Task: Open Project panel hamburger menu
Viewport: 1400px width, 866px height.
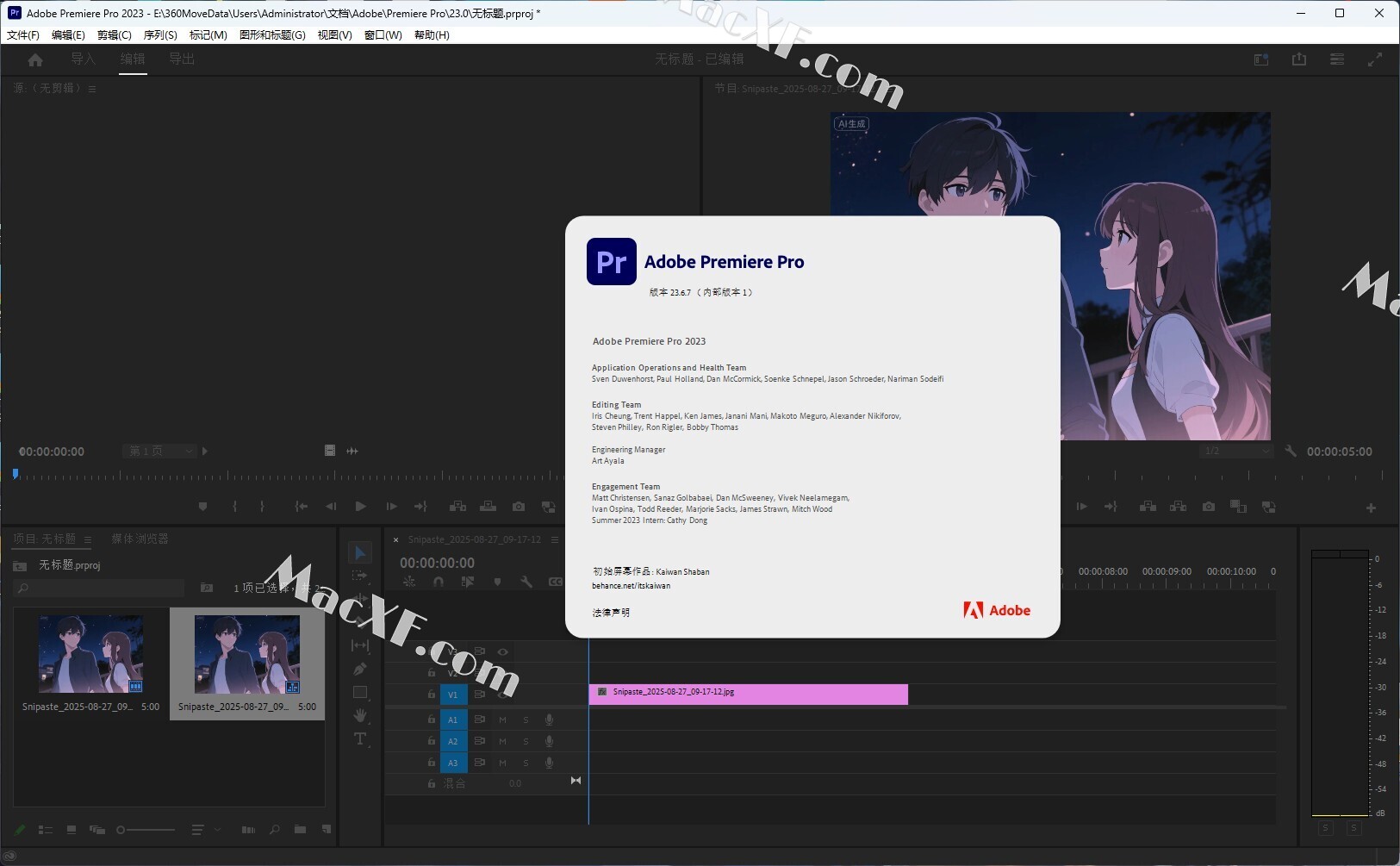Action: click(x=88, y=539)
